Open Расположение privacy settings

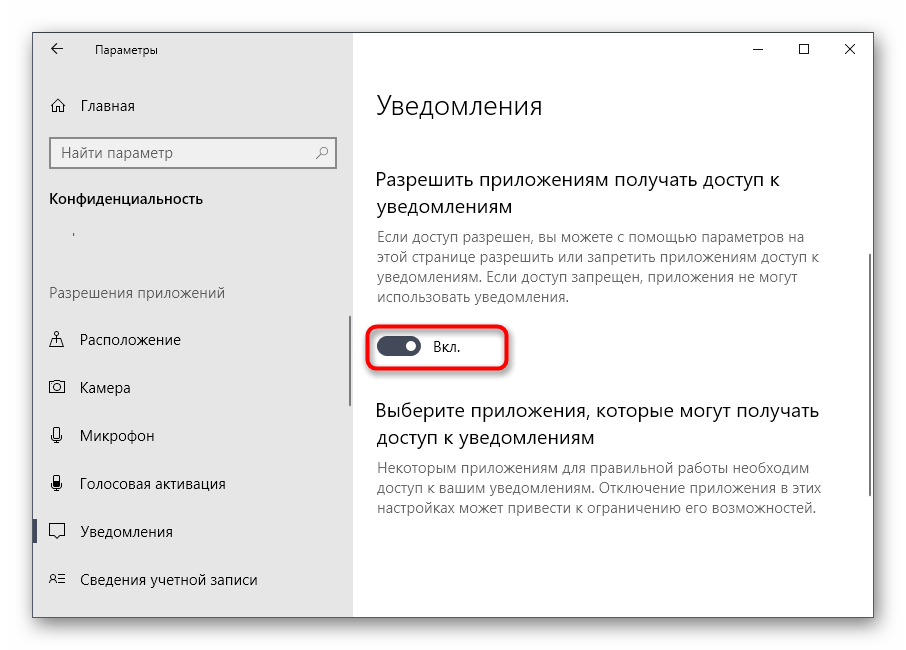130,340
